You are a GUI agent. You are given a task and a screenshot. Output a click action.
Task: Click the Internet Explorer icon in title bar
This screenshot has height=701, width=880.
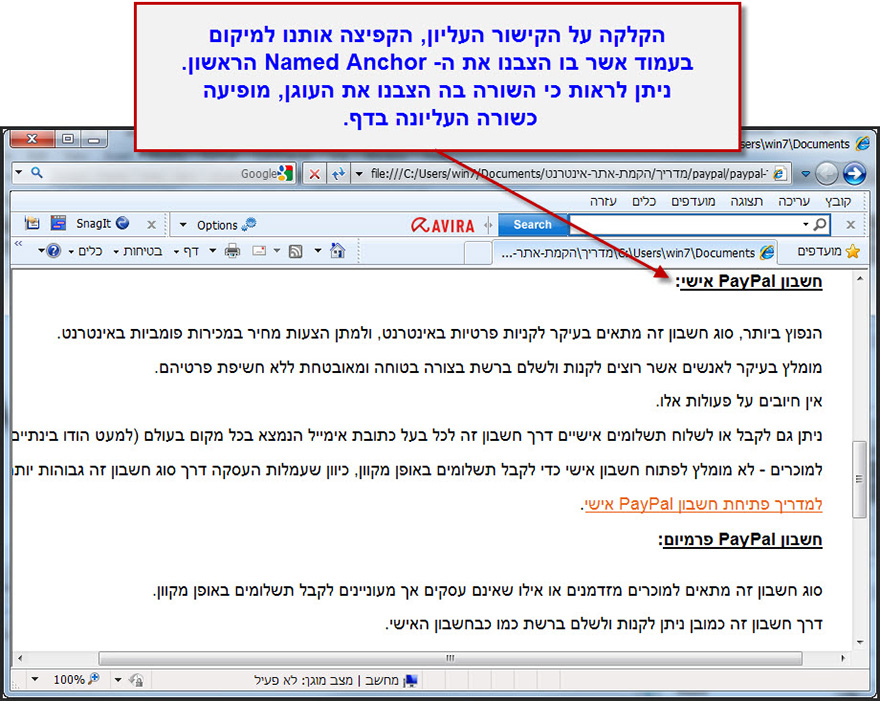click(x=862, y=143)
